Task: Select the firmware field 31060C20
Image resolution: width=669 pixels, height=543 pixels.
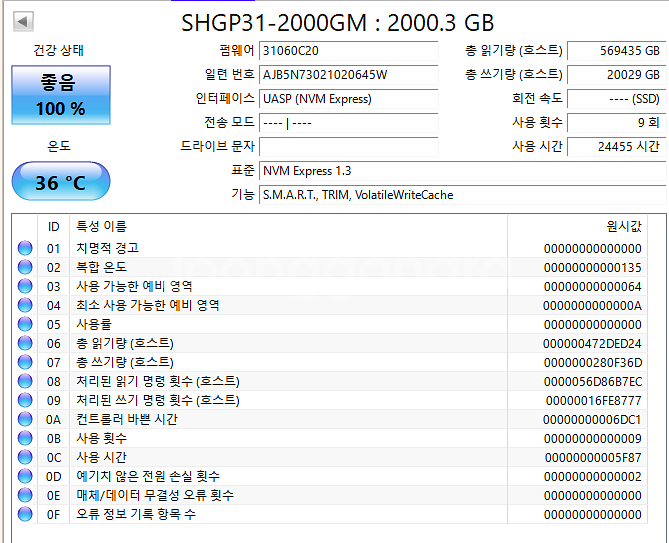Action: click(349, 51)
